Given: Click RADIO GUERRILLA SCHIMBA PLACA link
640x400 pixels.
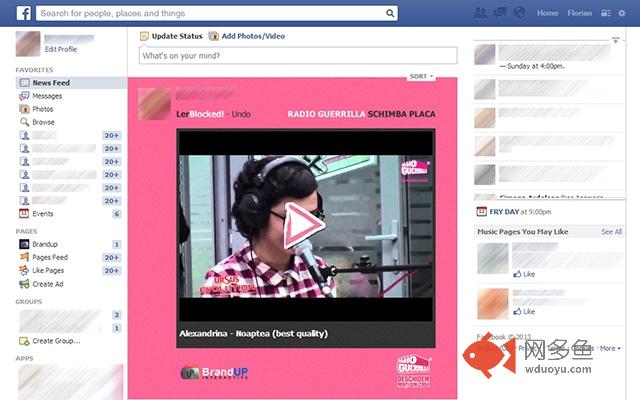Looking at the screenshot, I should (x=361, y=114).
